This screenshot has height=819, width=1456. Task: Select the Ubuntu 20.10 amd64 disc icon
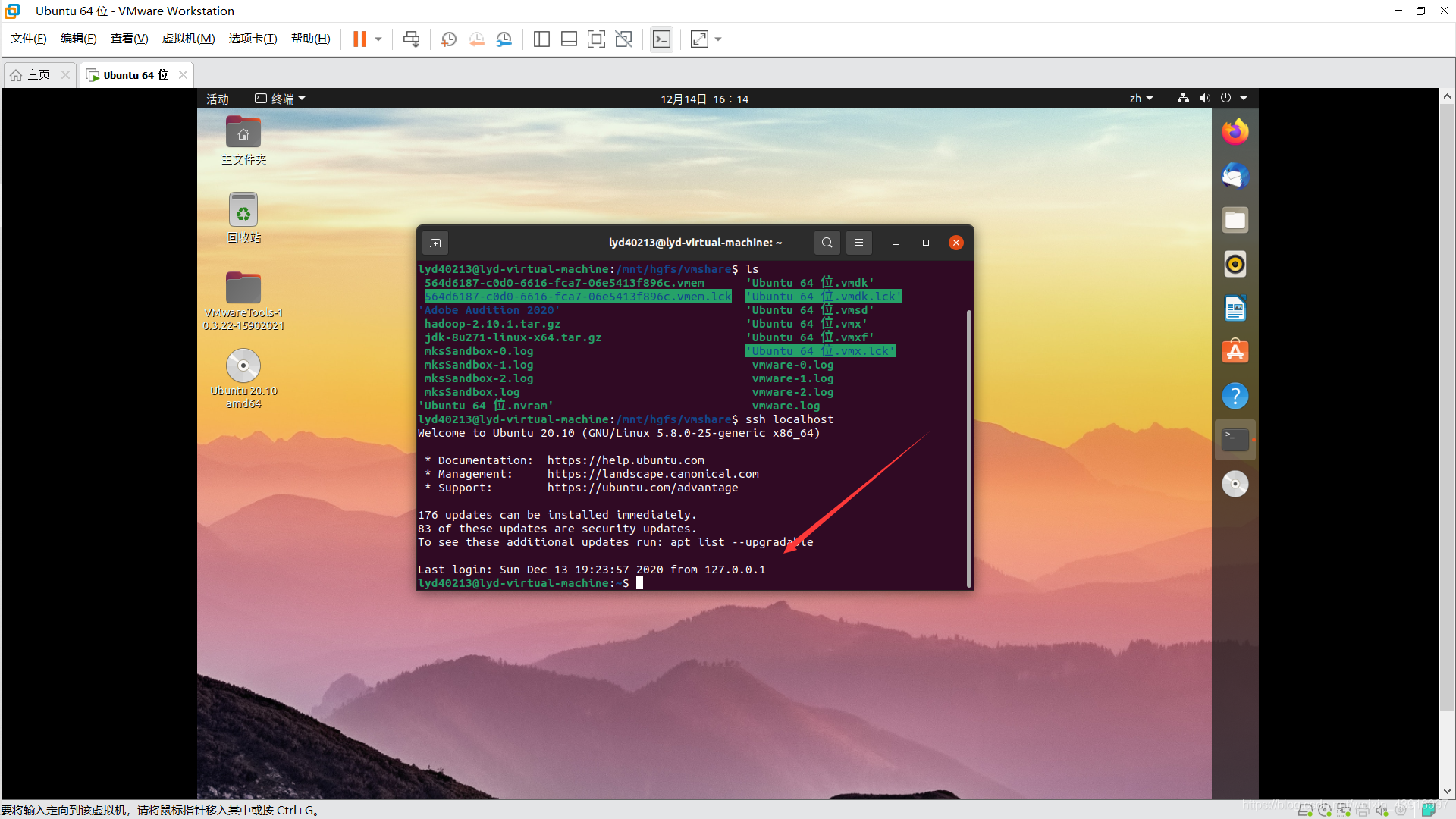coord(243,379)
